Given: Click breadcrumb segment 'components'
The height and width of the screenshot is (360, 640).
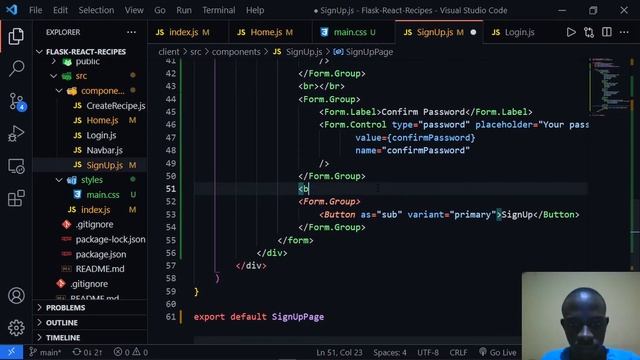Looking at the screenshot, I should (x=236, y=52).
